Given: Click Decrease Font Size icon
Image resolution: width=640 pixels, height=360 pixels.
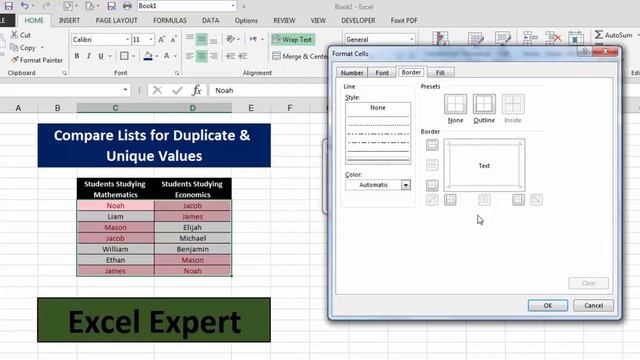Looking at the screenshot, I should click(x=173, y=40).
